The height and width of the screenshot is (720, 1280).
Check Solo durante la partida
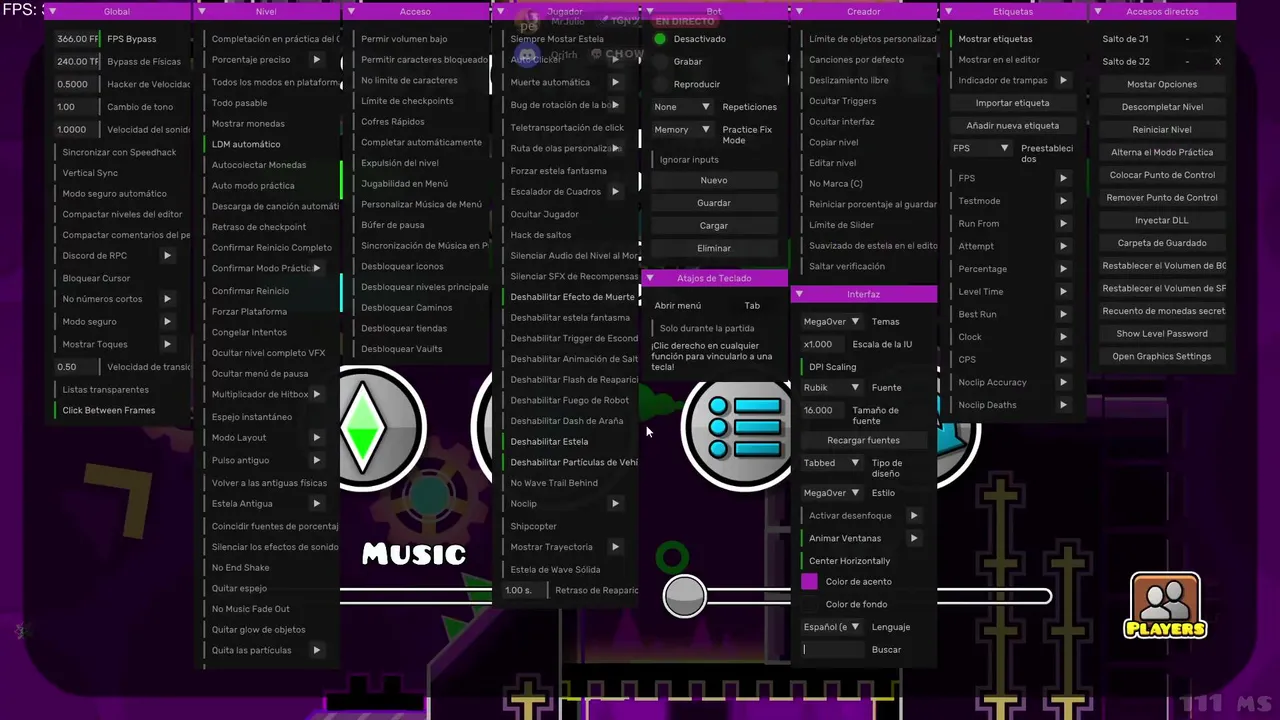click(x=706, y=328)
